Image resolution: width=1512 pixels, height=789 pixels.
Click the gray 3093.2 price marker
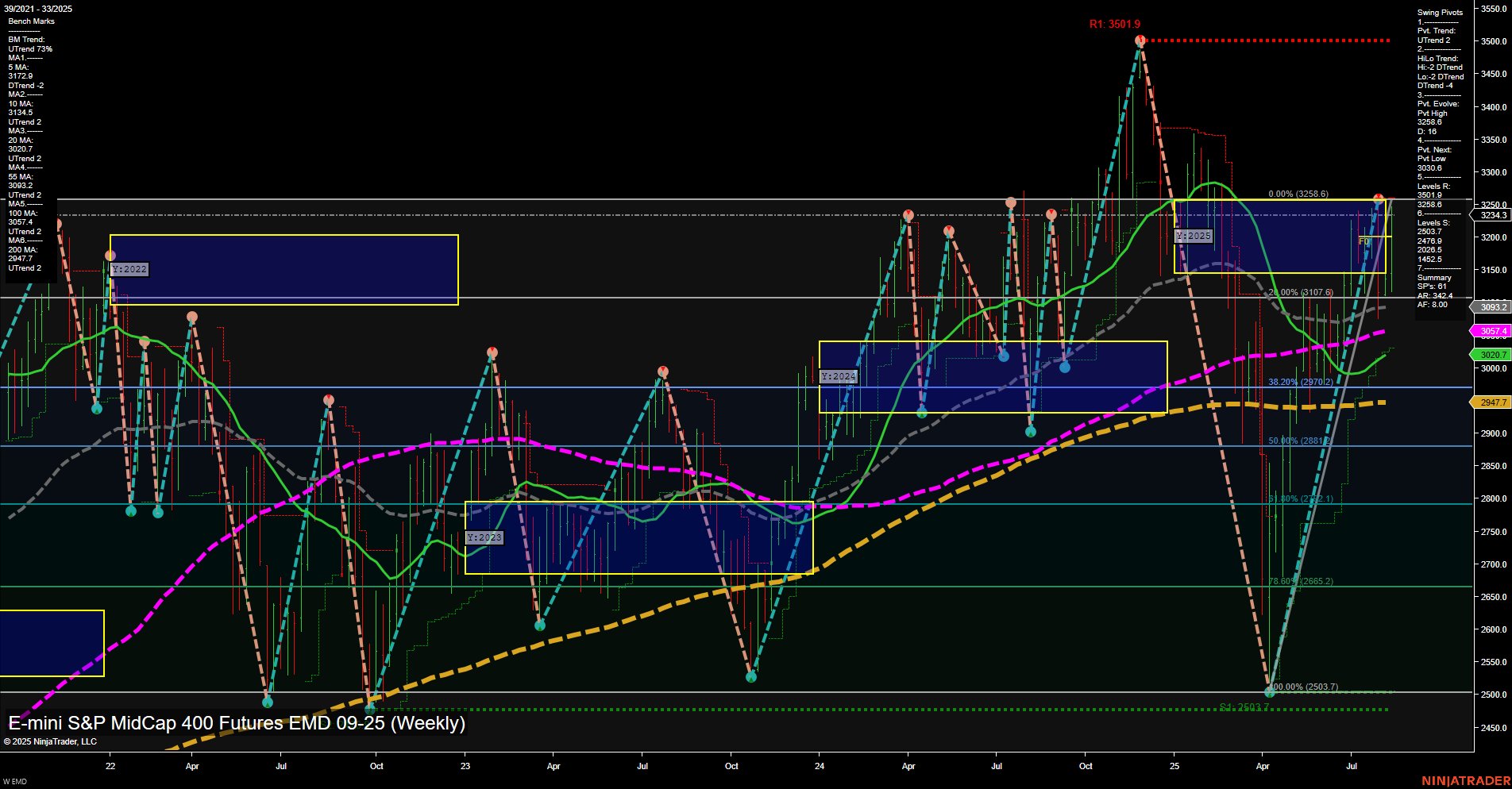(x=1491, y=306)
